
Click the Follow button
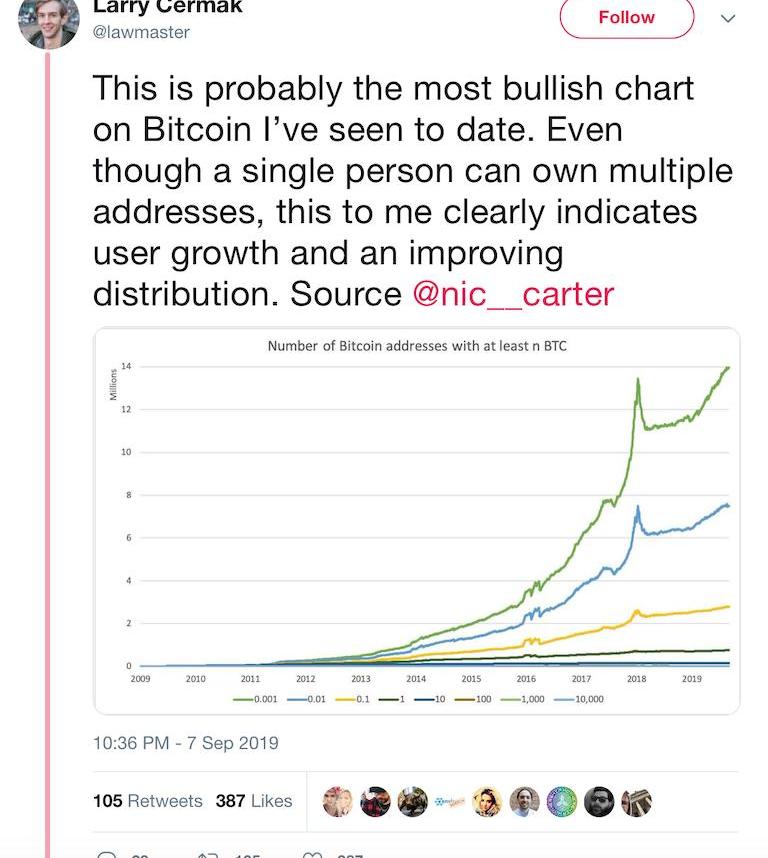[x=626, y=17]
